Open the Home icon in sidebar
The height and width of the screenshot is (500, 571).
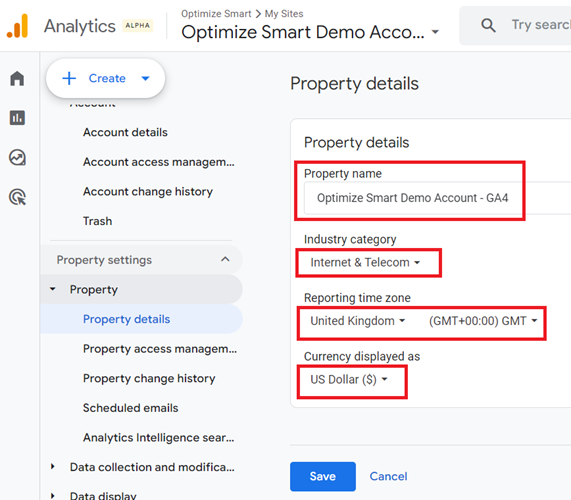[x=17, y=78]
